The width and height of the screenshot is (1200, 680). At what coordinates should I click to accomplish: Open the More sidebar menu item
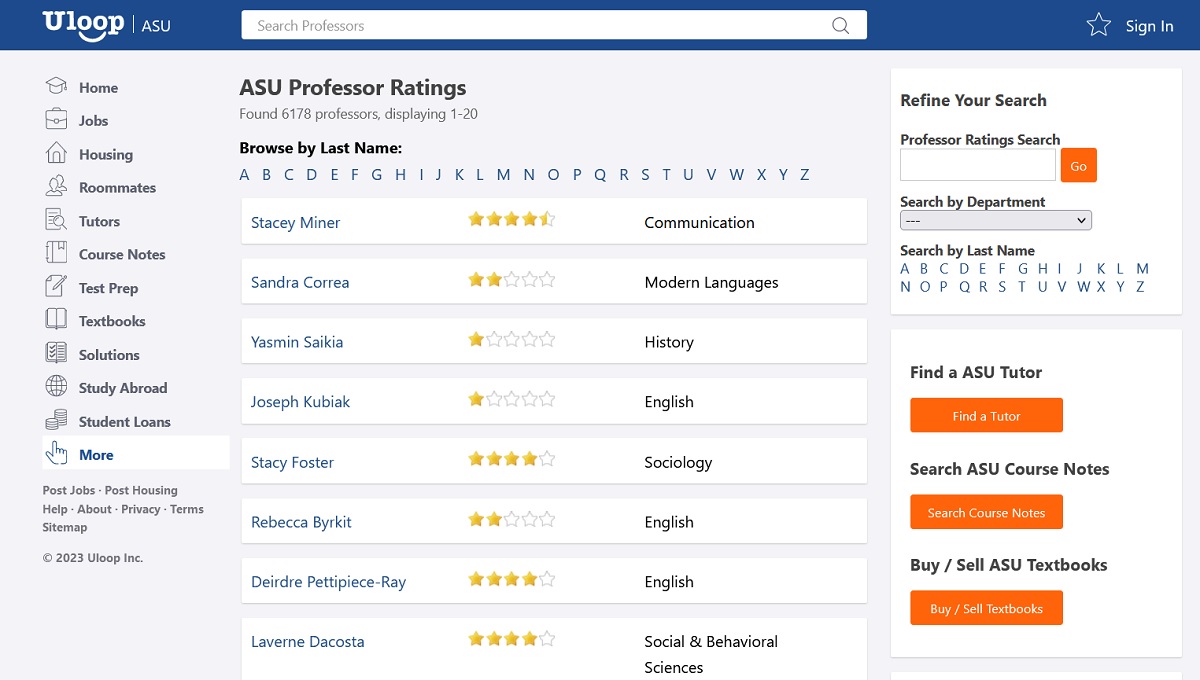(96, 454)
